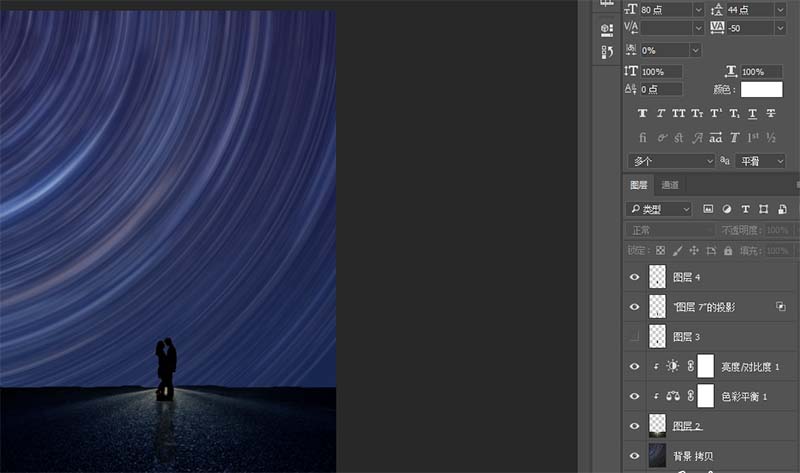The height and width of the screenshot is (473, 800).
Task: Click link icon on 色彩平衡 1 mask
Action: [x=690, y=396]
